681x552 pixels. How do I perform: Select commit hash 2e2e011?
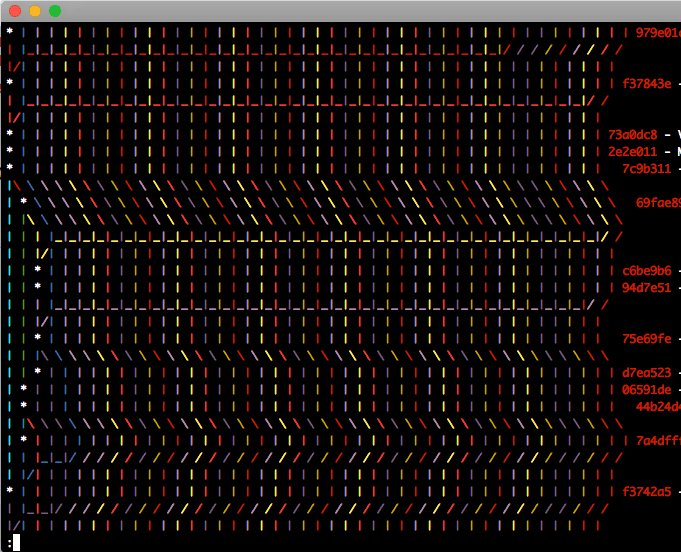[x=632, y=152]
